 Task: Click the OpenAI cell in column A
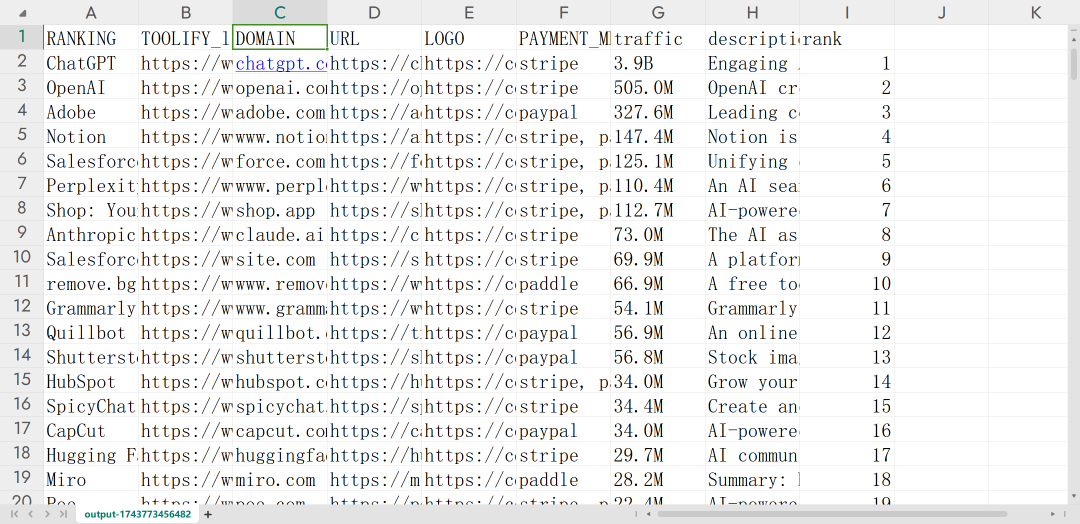tap(90, 87)
